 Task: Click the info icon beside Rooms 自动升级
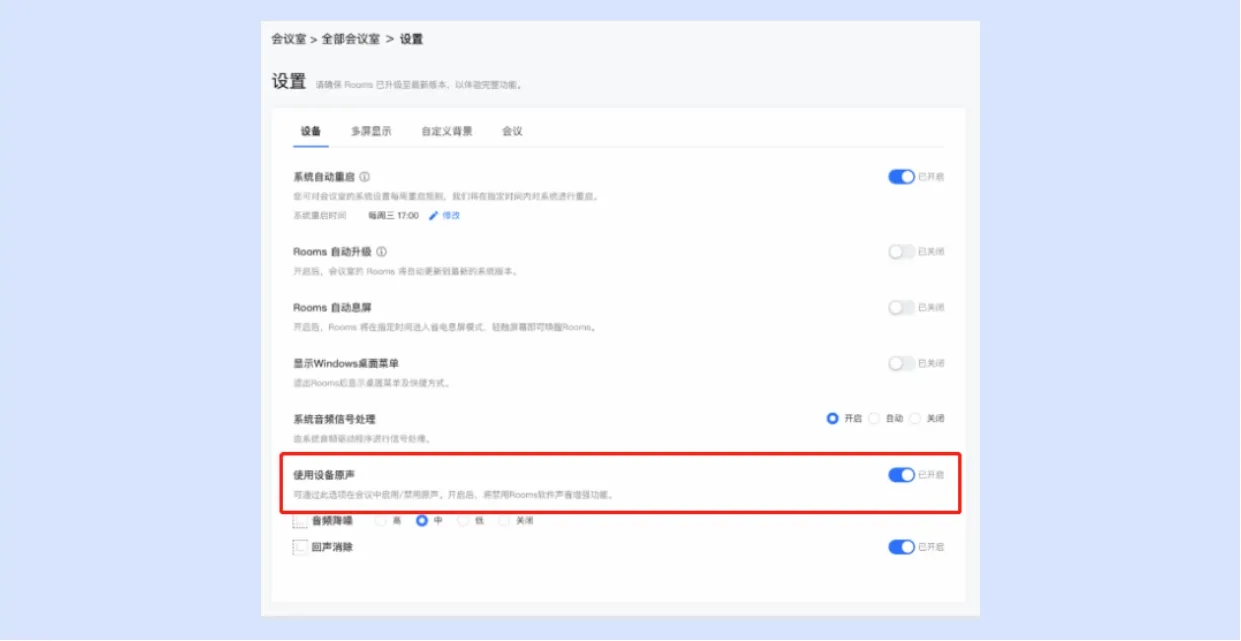click(x=382, y=252)
